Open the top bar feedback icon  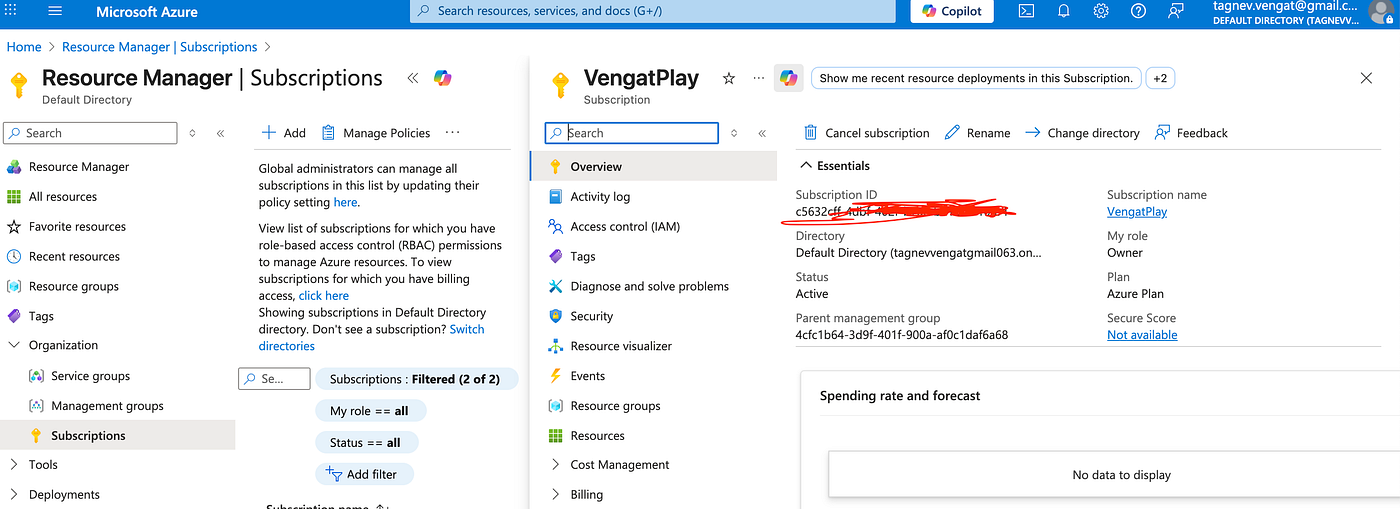click(1175, 11)
